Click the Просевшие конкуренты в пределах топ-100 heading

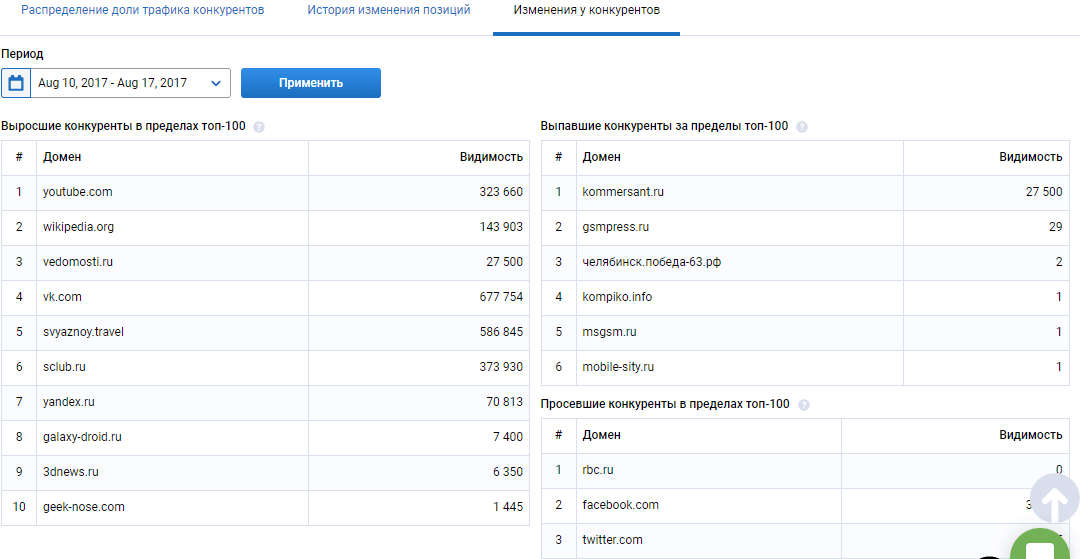click(665, 405)
